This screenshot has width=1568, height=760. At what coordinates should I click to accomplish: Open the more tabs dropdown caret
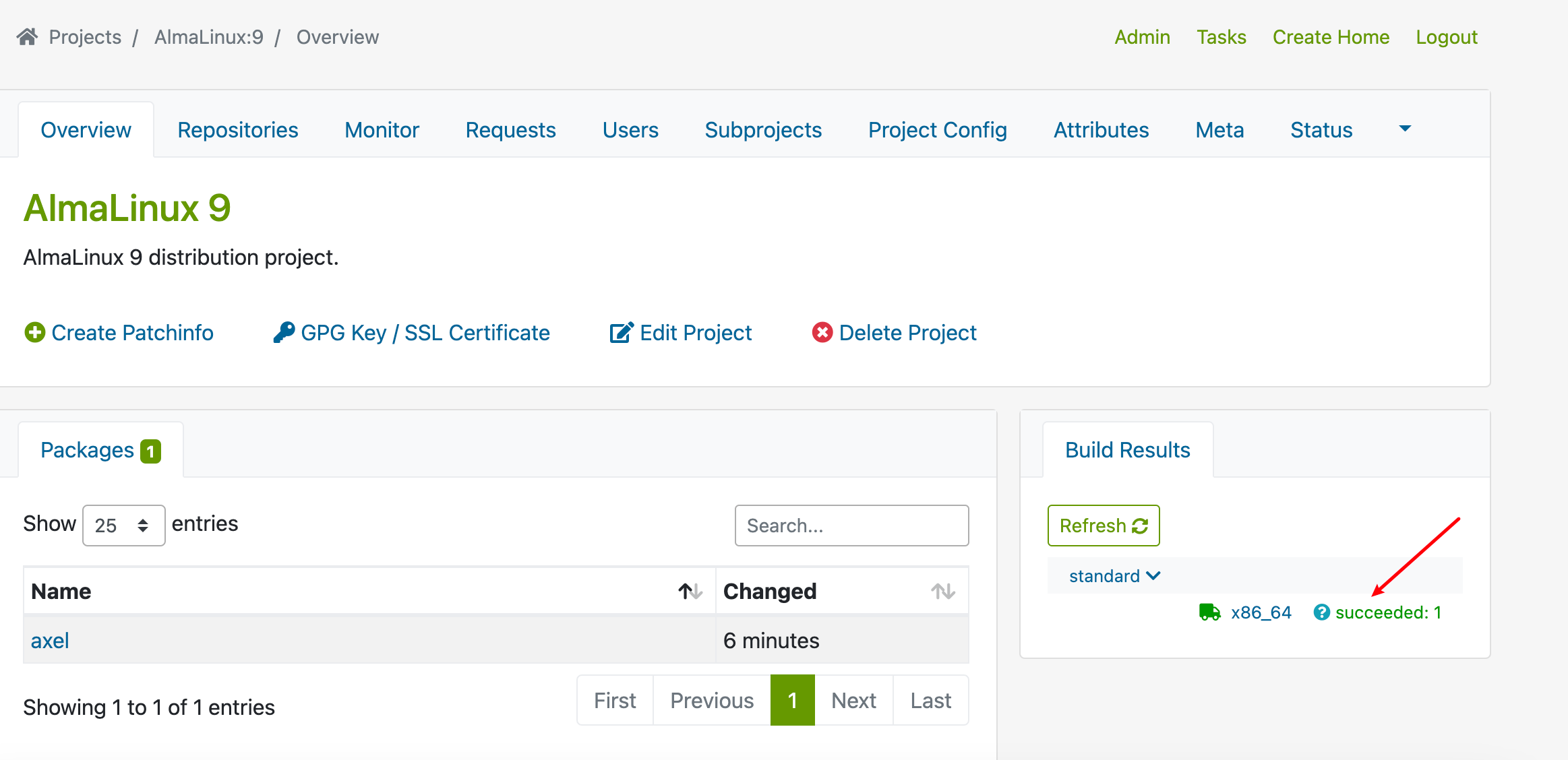point(1405,129)
